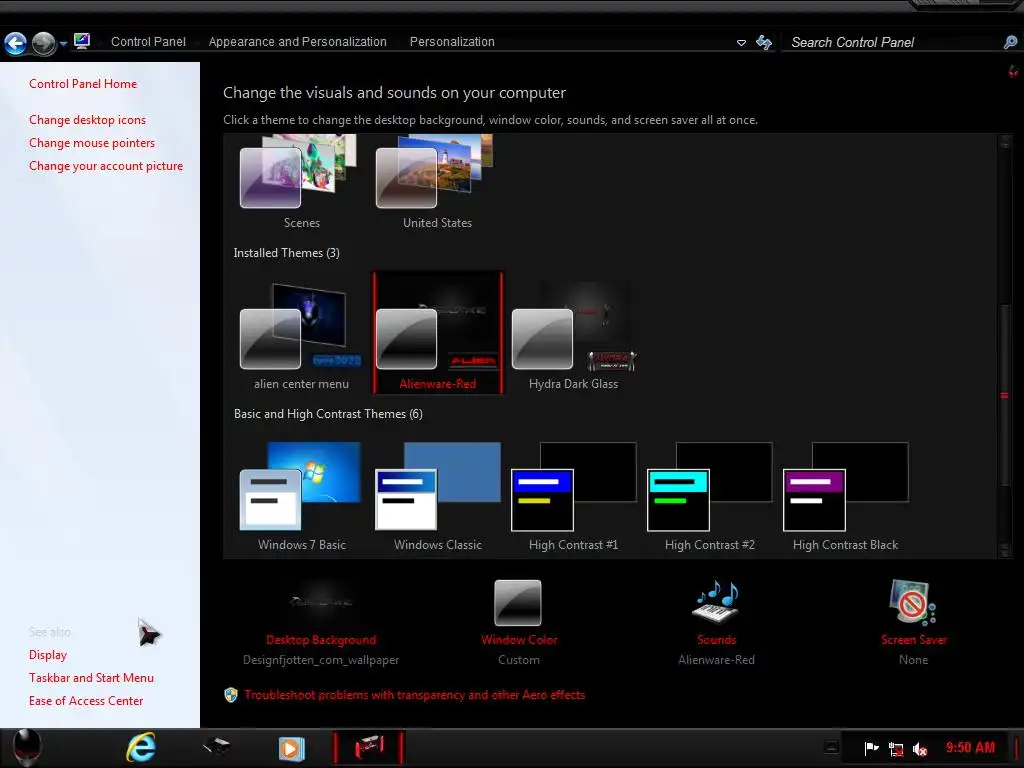This screenshot has width=1024, height=768.
Task: Select the United States theme
Action: tap(437, 182)
